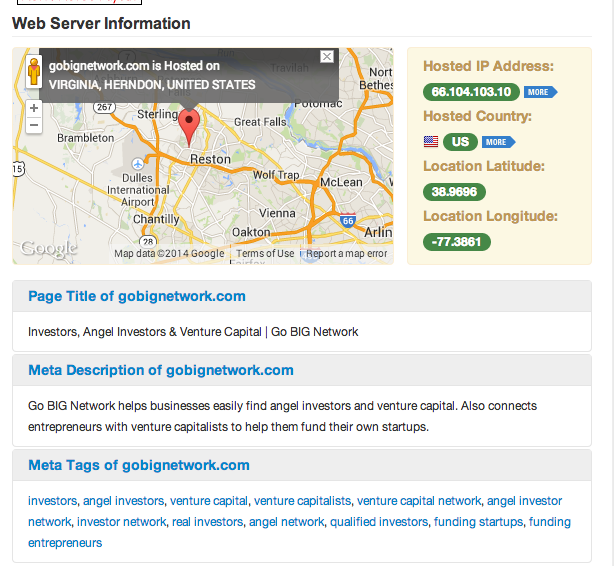The image size is (614, 566).
Task: Click the Google logo on the map
Action: click(49, 249)
